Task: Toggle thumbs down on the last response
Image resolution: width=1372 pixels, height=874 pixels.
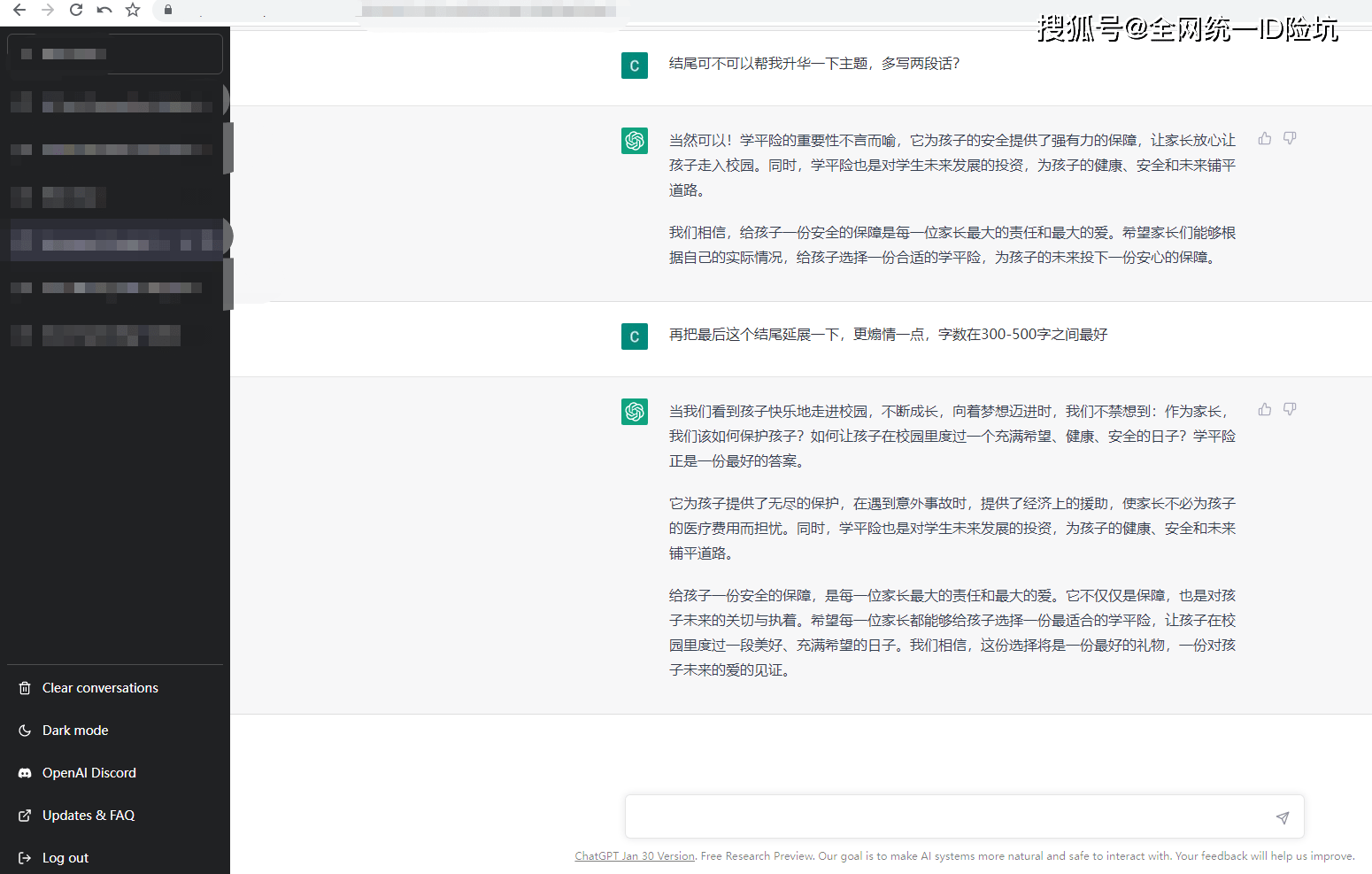Action: (x=1290, y=409)
